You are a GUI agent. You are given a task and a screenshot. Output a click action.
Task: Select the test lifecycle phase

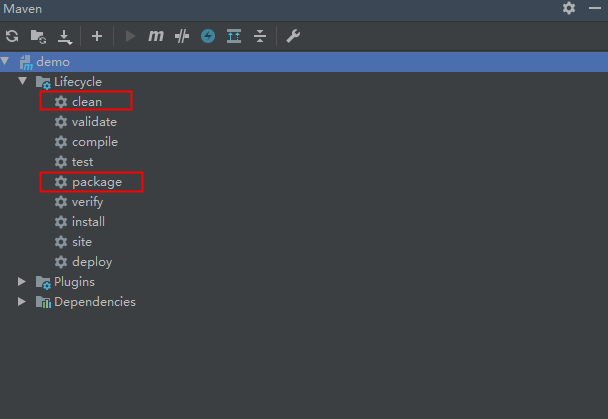[74, 162]
